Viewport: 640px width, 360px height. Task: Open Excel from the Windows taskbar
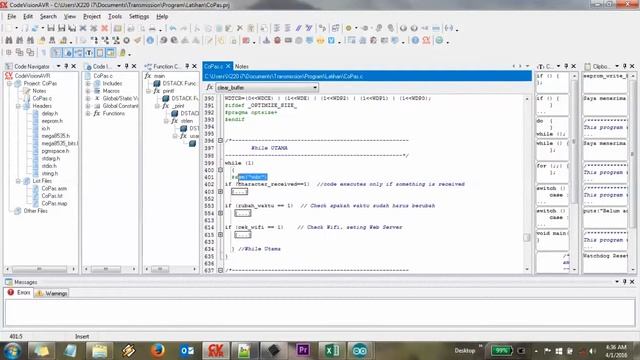pyautogui.click(x=332, y=351)
